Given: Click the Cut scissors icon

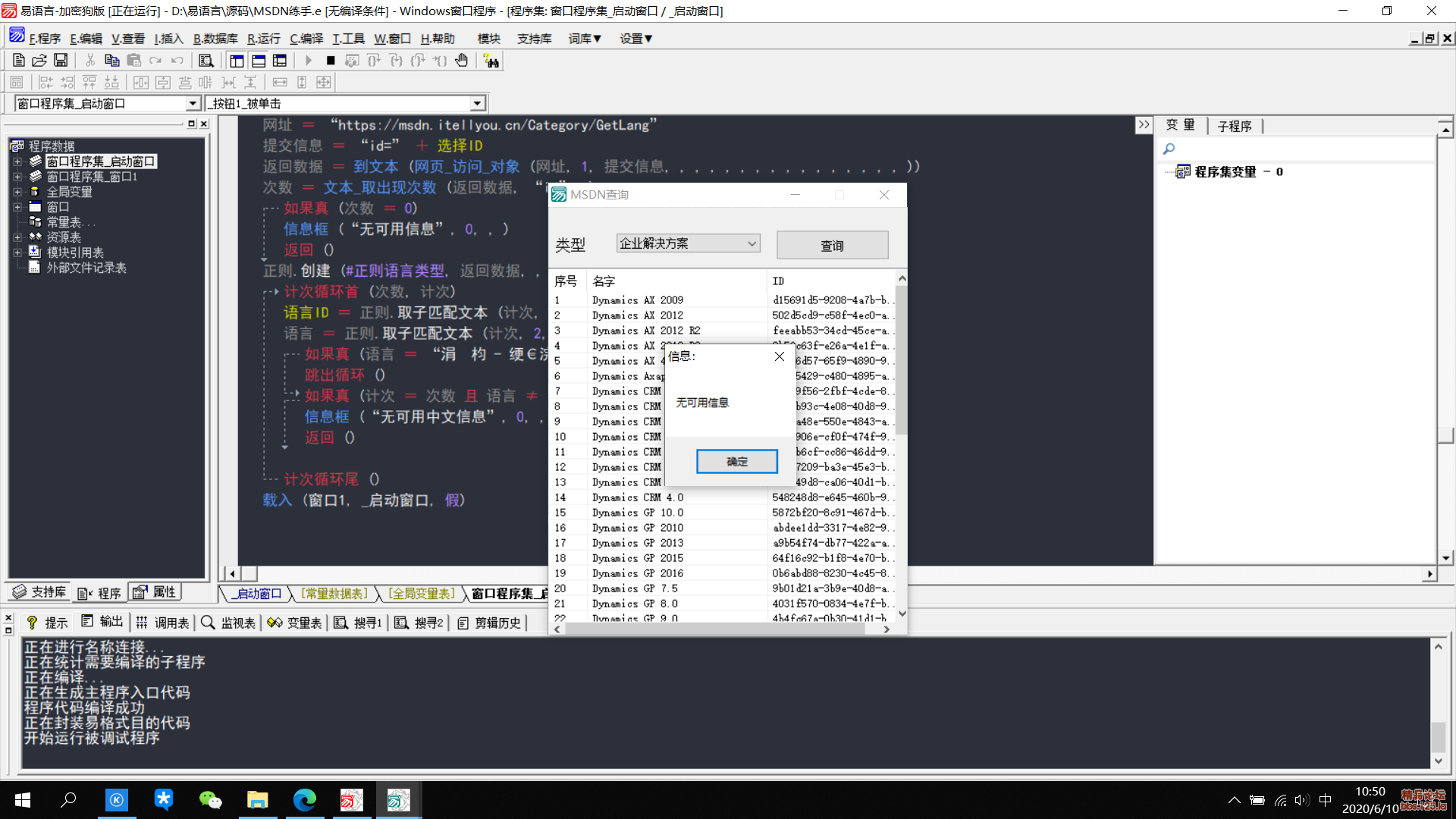Looking at the screenshot, I should coord(90,61).
